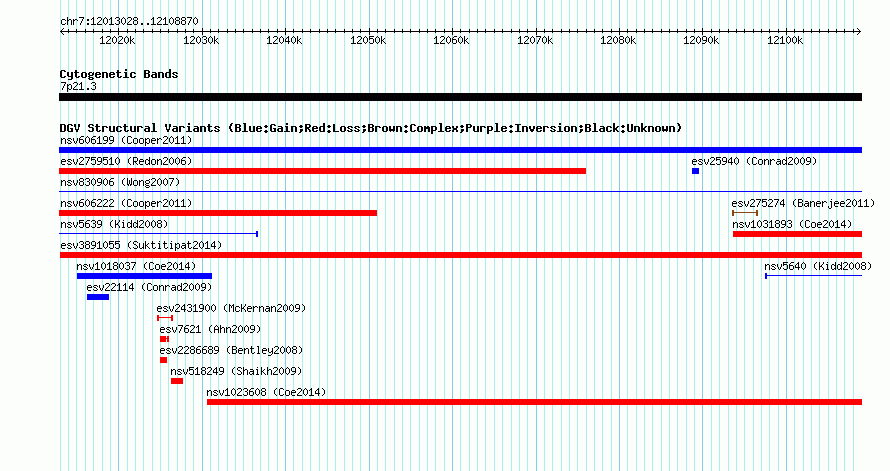Click the 12050k ruler tick label
The width and height of the screenshot is (890, 471).
[368, 41]
